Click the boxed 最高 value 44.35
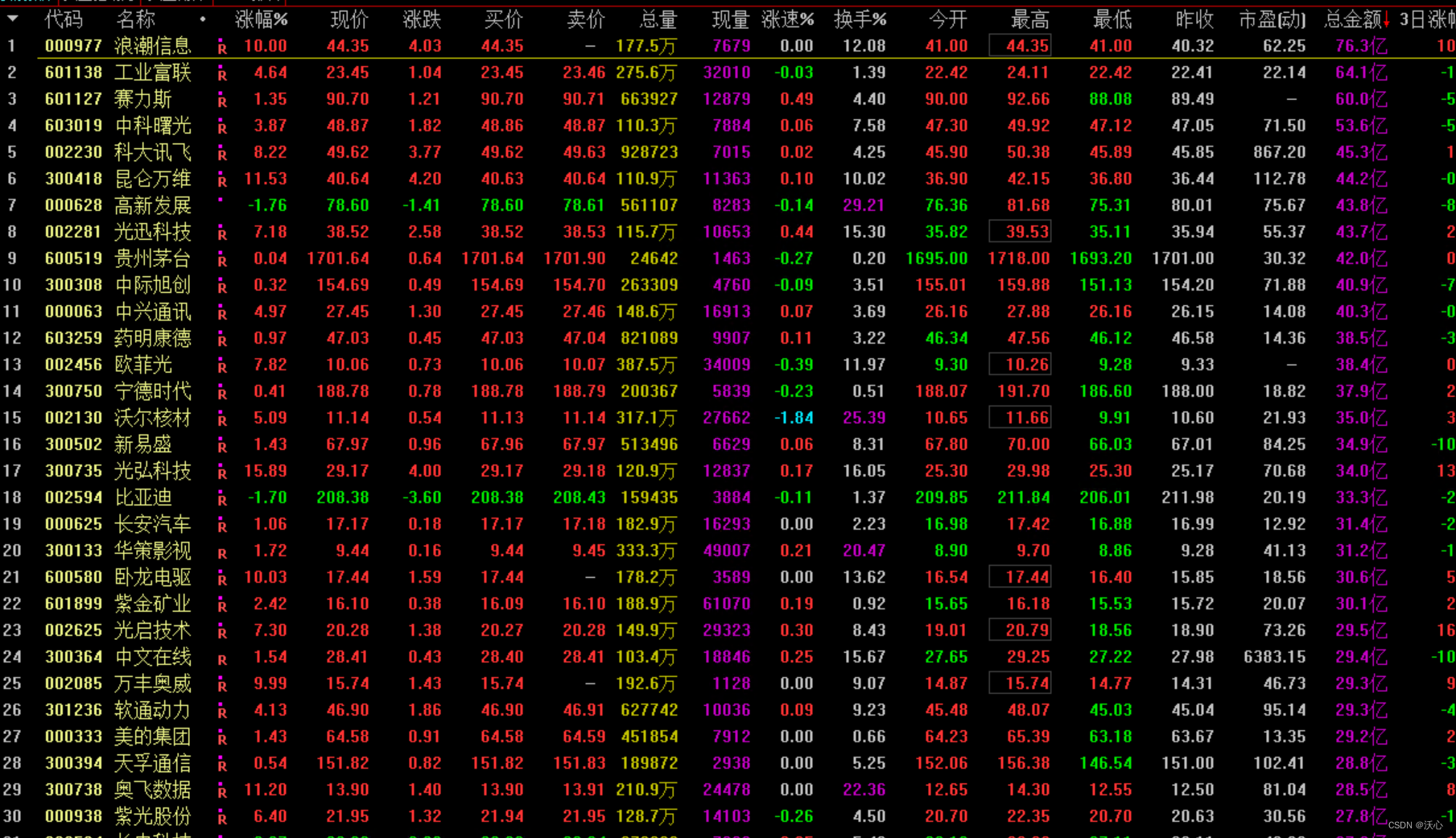The width and height of the screenshot is (1456, 838). pos(1020,46)
